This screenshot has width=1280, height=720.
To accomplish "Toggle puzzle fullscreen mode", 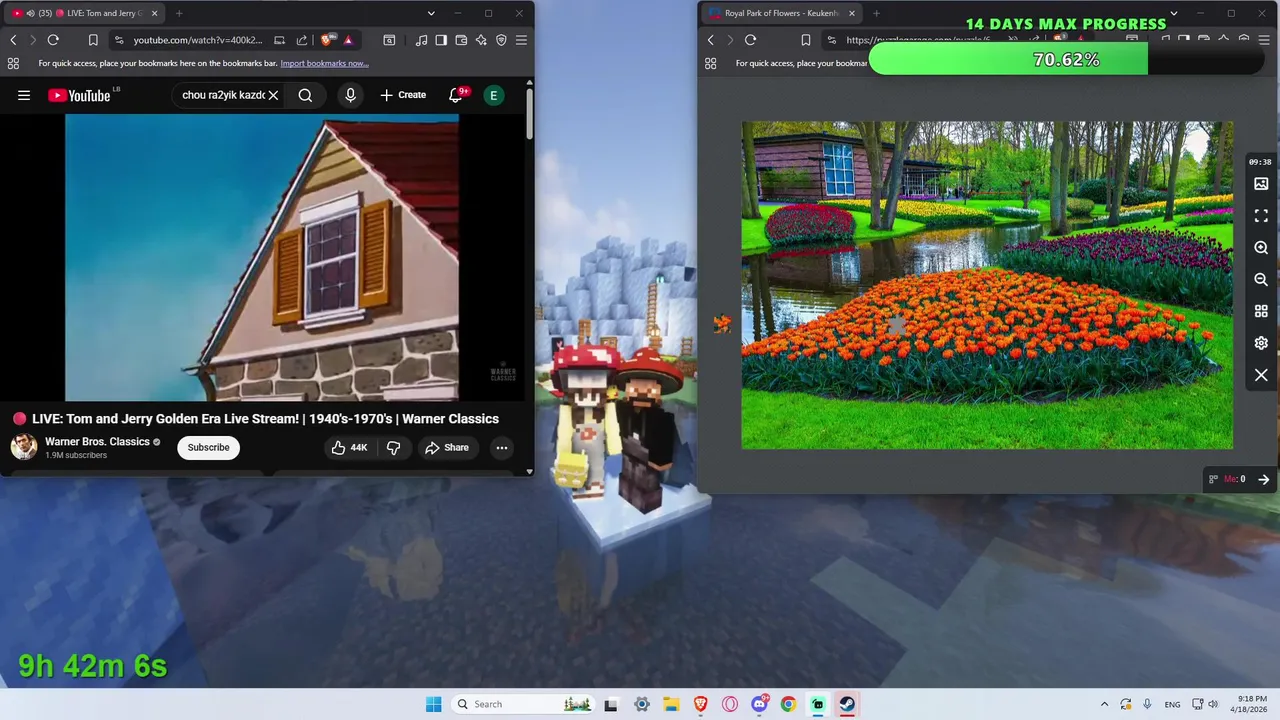I will click(1261, 216).
